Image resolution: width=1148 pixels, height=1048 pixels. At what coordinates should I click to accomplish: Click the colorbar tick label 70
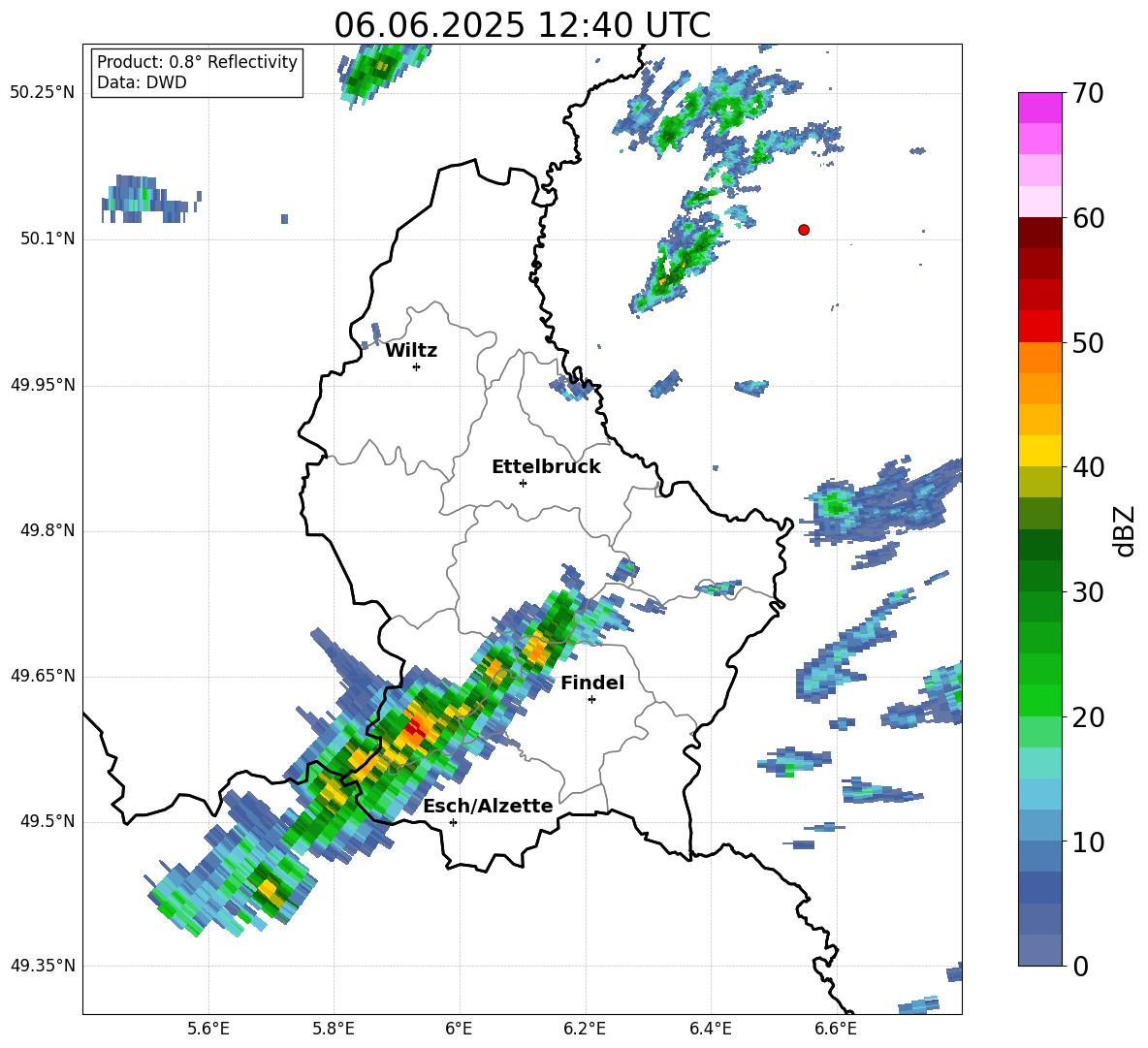1088,94
